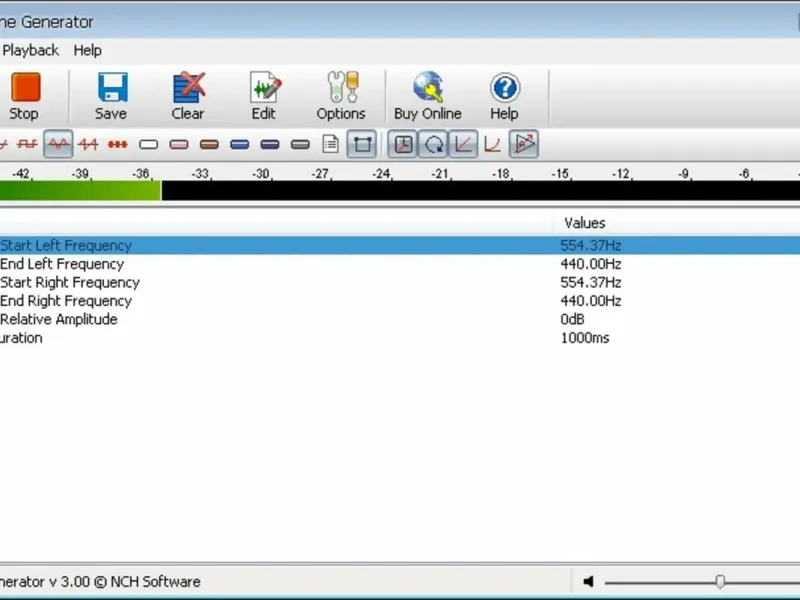
Task: Click the 0dB amplitude value
Action: pos(572,319)
